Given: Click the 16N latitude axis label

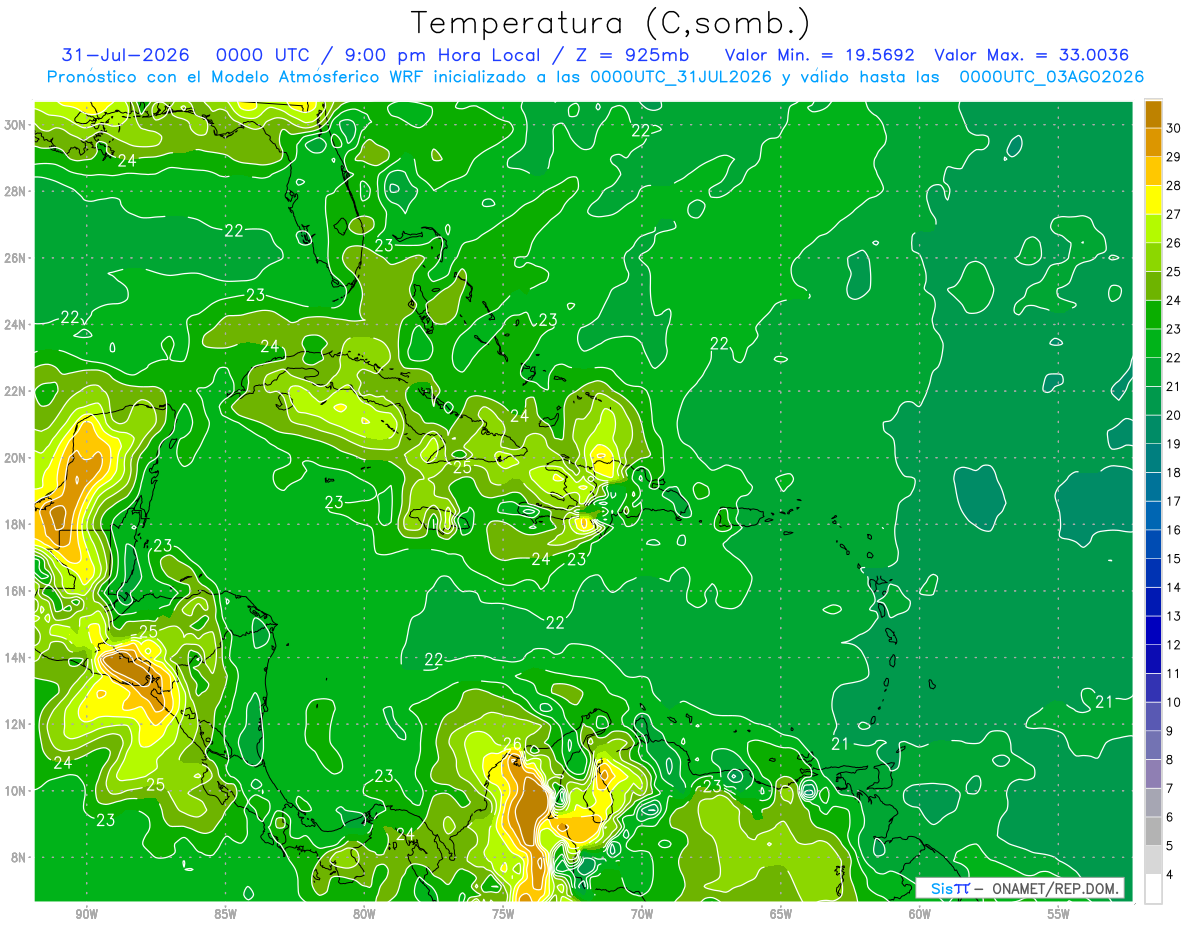Looking at the screenshot, I should click(x=17, y=591).
